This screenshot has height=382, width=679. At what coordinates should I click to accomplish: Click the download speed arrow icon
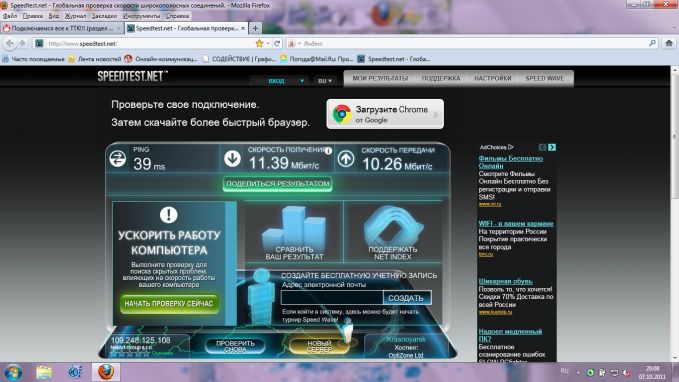point(233,159)
